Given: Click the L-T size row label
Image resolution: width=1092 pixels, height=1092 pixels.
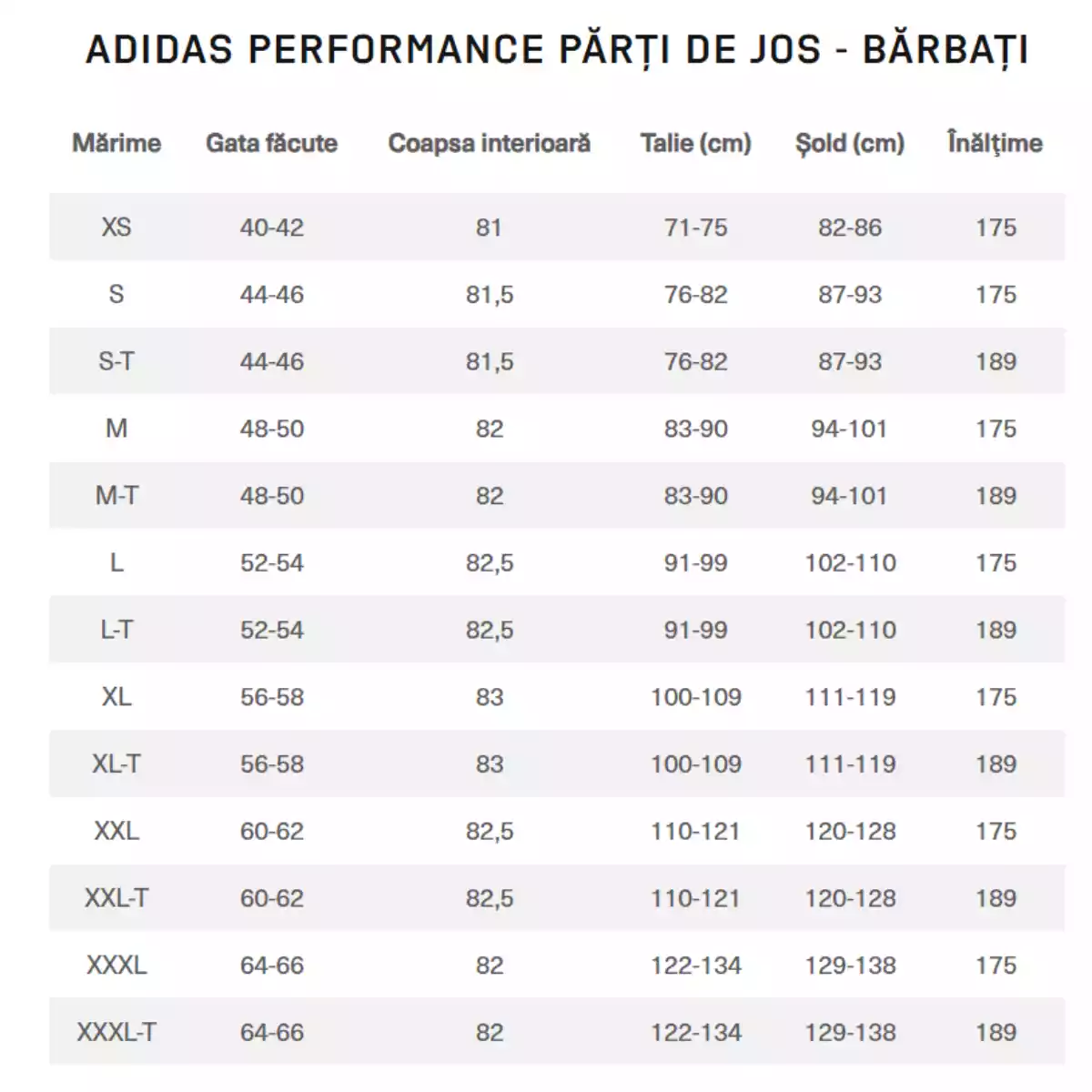Looking at the screenshot, I should (116, 630).
